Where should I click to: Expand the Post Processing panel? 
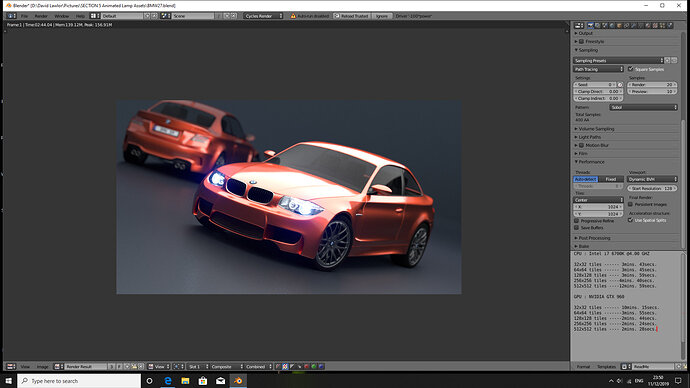click(x=592, y=238)
